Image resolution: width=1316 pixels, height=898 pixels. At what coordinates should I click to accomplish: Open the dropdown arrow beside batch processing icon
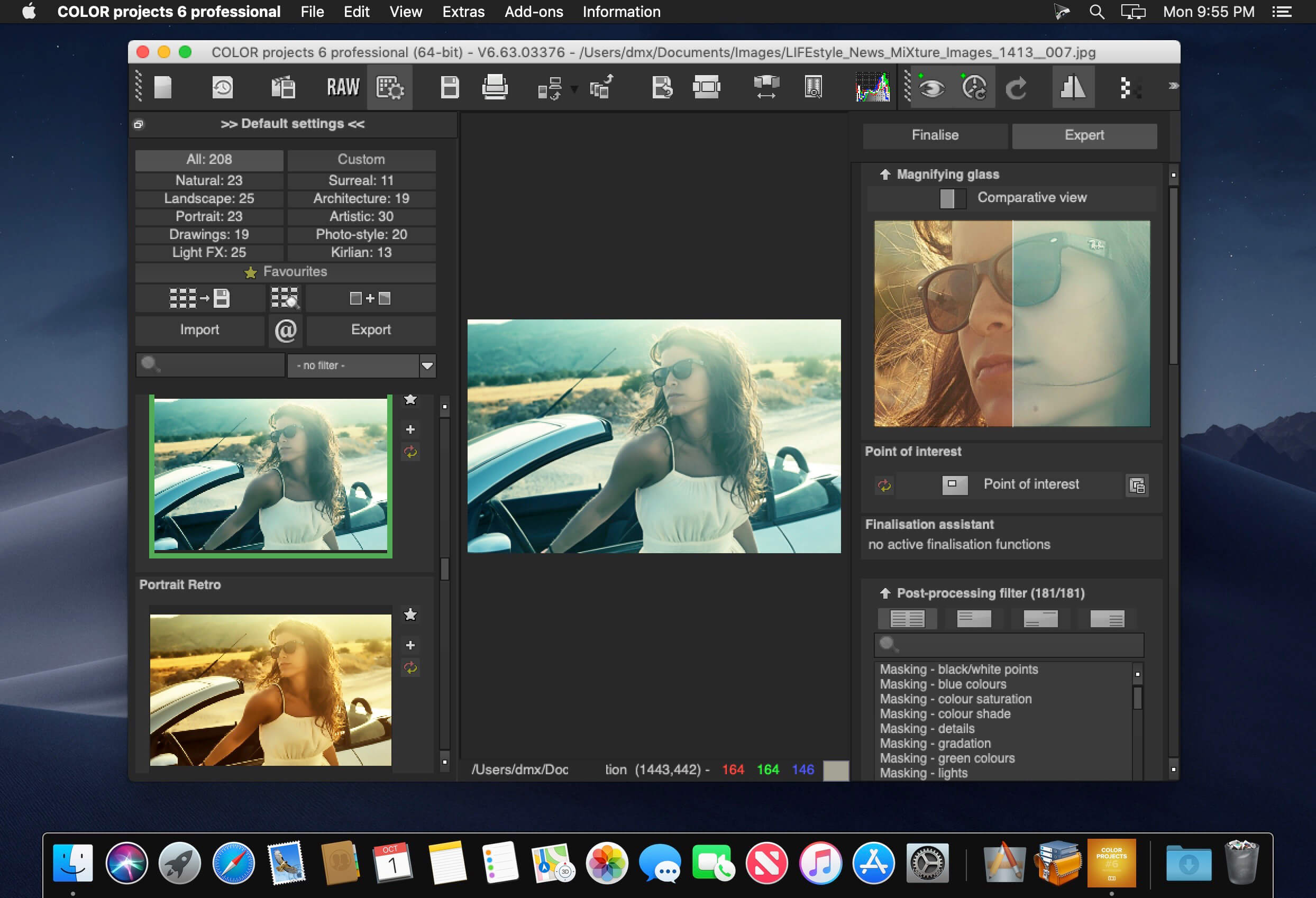(574, 89)
